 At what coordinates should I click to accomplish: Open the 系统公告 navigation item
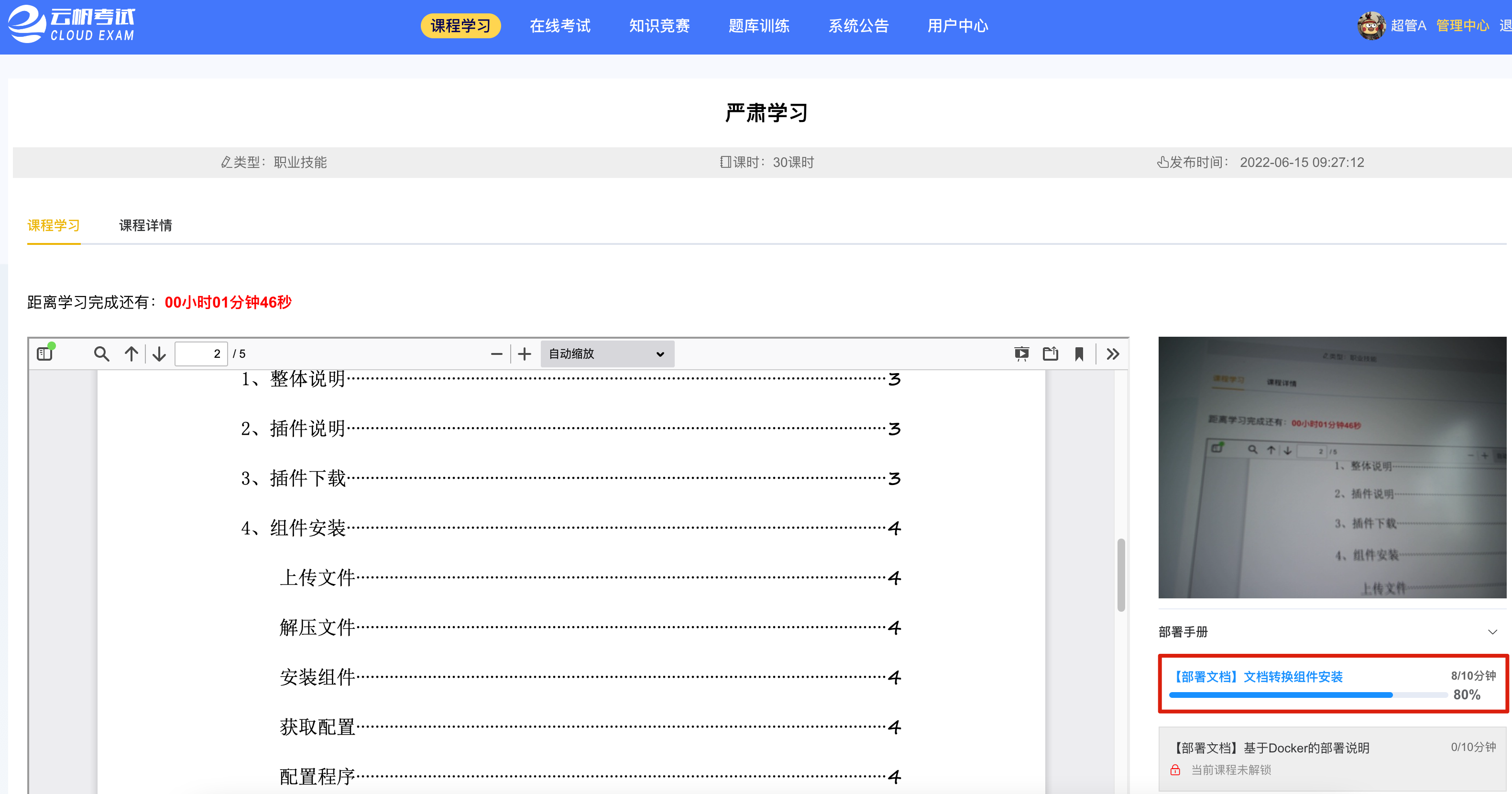(x=858, y=26)
